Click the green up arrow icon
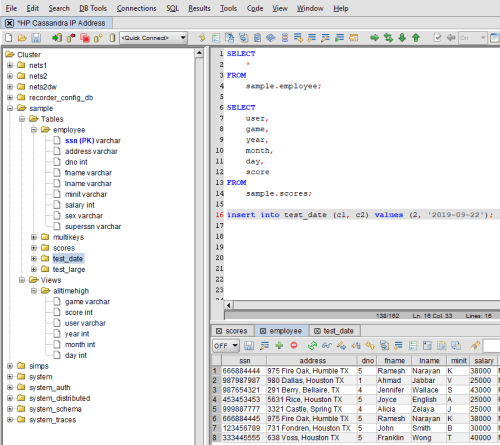The height and width of the screenshot is (445, 500). [416, 38]
